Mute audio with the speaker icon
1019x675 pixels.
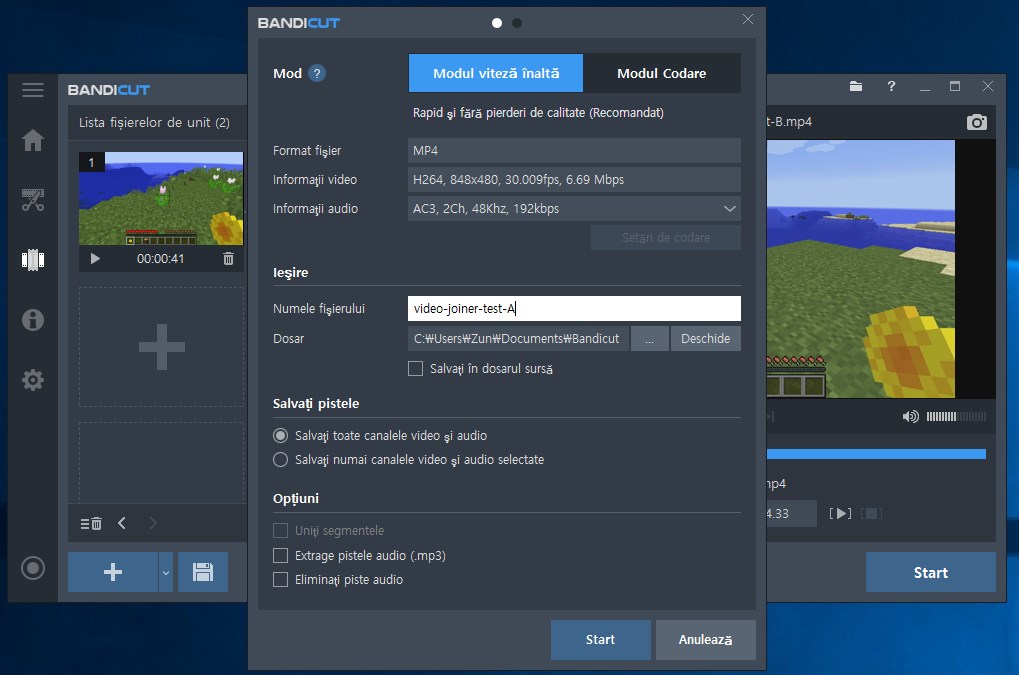(x=910, y=416)
